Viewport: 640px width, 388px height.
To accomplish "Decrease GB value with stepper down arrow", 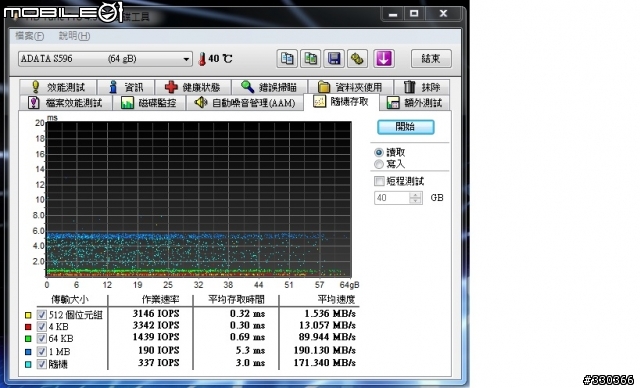I will coord(416,201).
